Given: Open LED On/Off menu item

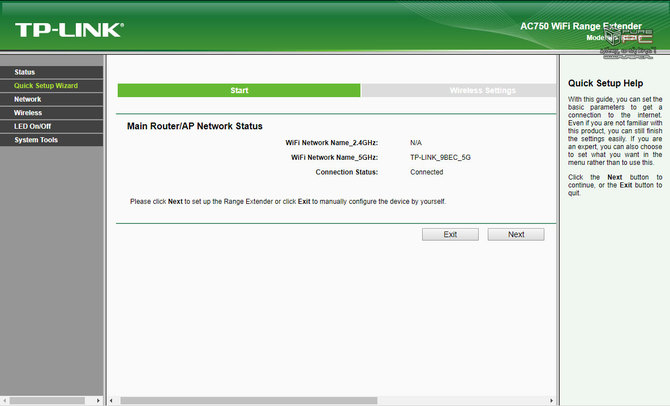Looking at the screenshot, I should [x=51, y=127].
